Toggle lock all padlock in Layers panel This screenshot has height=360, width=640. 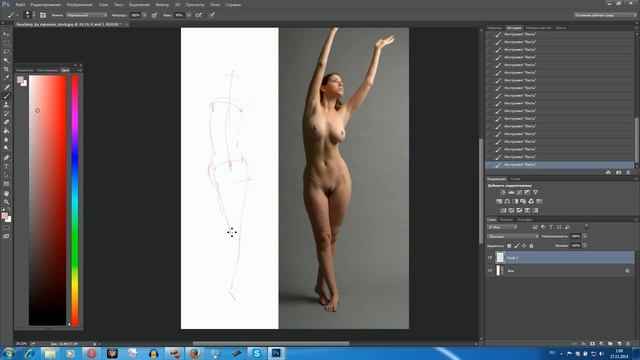[x=531, y=246]
